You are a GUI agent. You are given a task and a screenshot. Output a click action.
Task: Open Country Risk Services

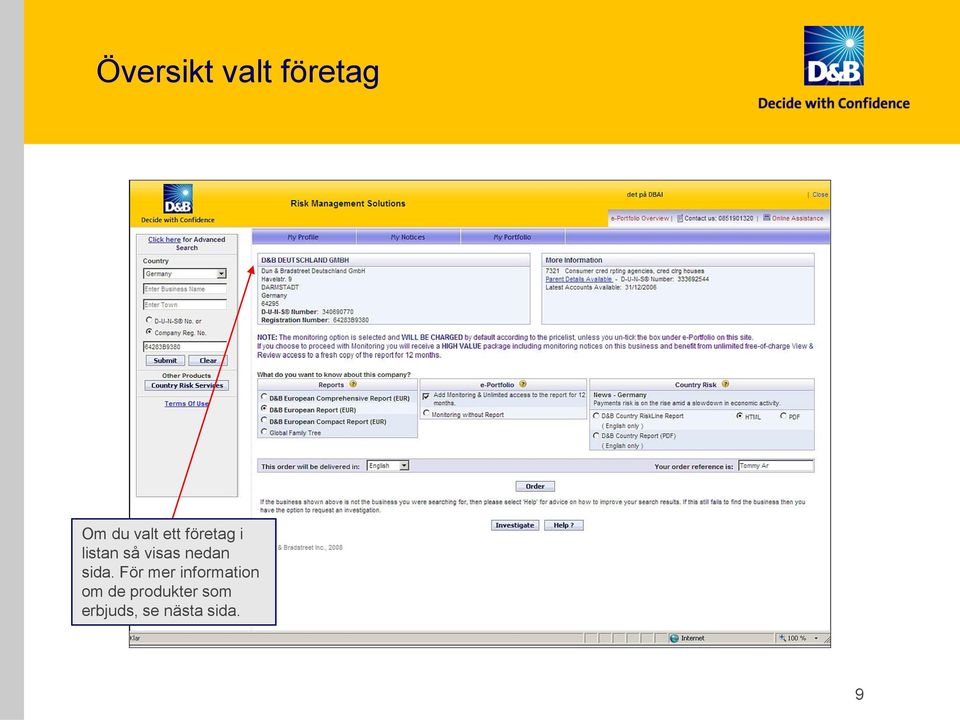pos(187,386)
